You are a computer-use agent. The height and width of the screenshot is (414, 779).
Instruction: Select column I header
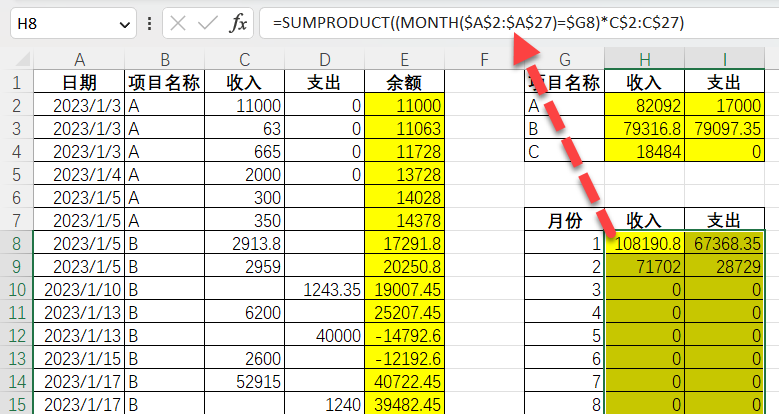[x=724, y=60]
